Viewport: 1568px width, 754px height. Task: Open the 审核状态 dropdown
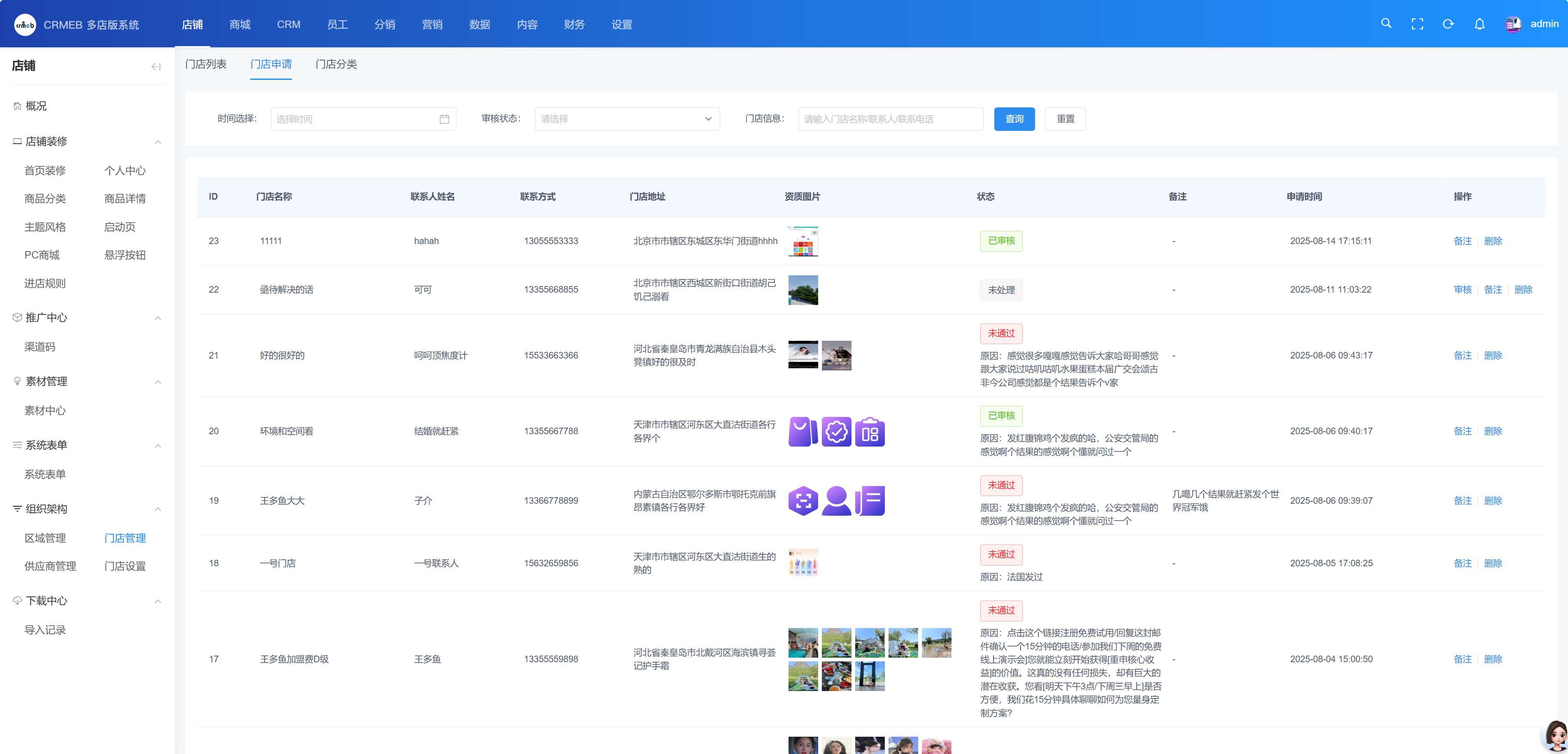(627, 119)
